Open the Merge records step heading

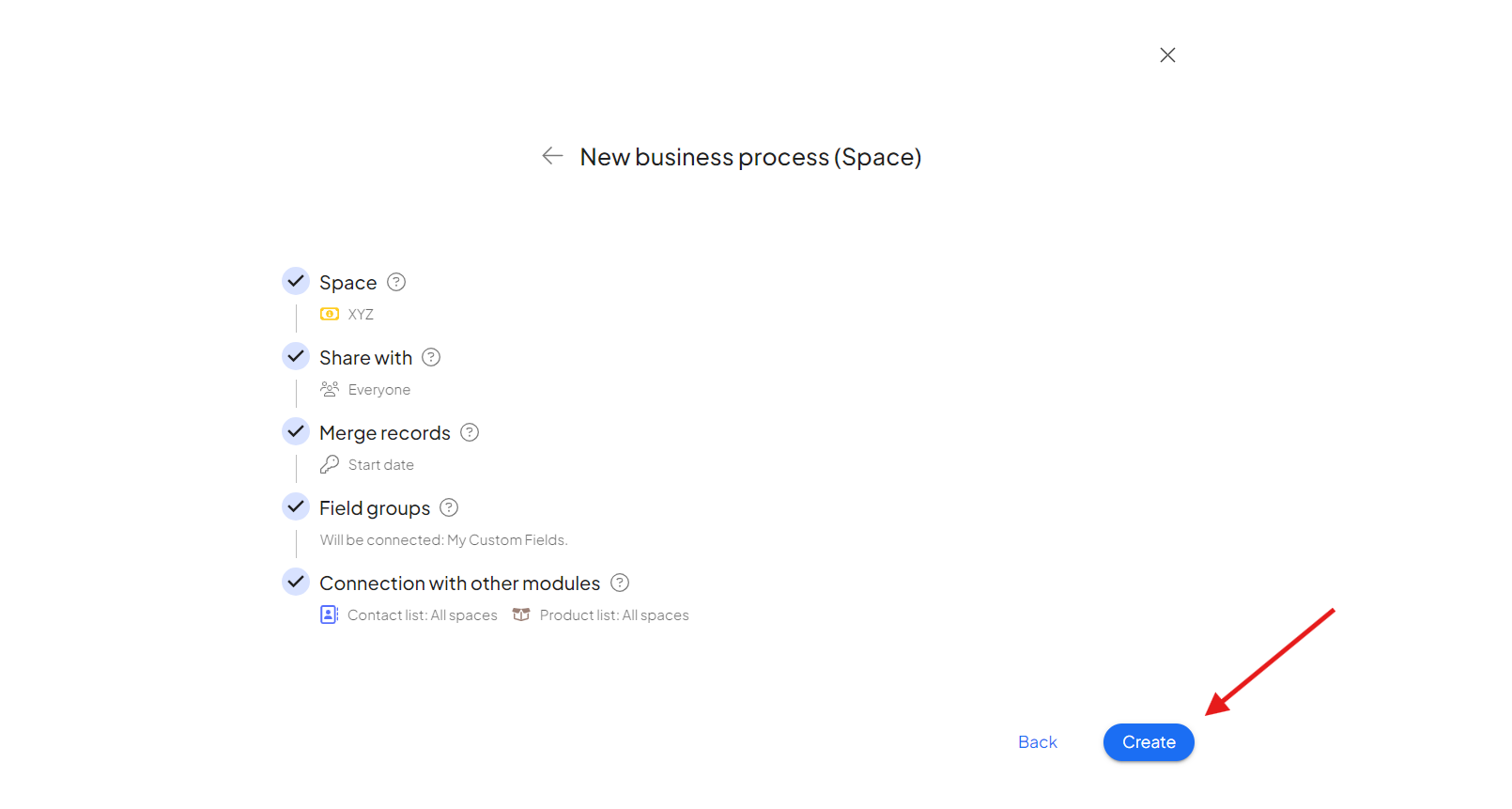385,433
